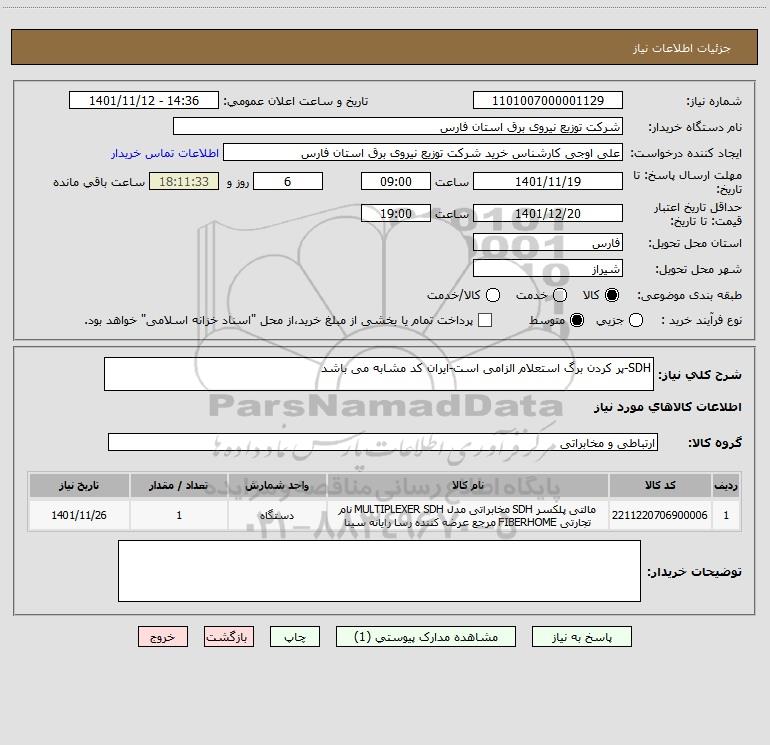Image resolution: width=770 pixels, height=745 pixels.
Task: Click the چاپ print button
Action: [295, 637]
